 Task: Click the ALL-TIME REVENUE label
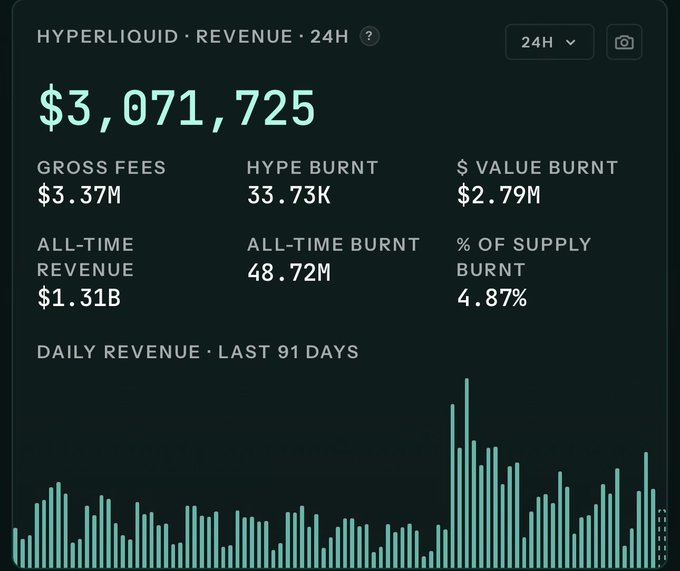pos(85,257)
